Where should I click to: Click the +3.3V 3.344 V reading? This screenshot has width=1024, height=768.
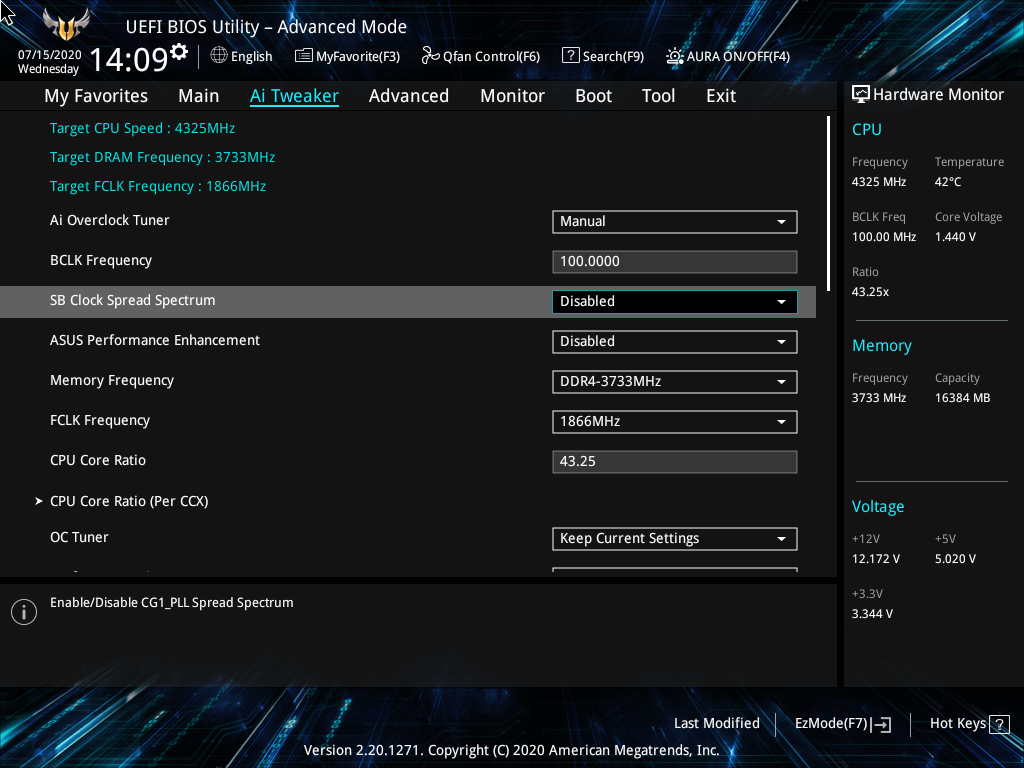[872, 614]
